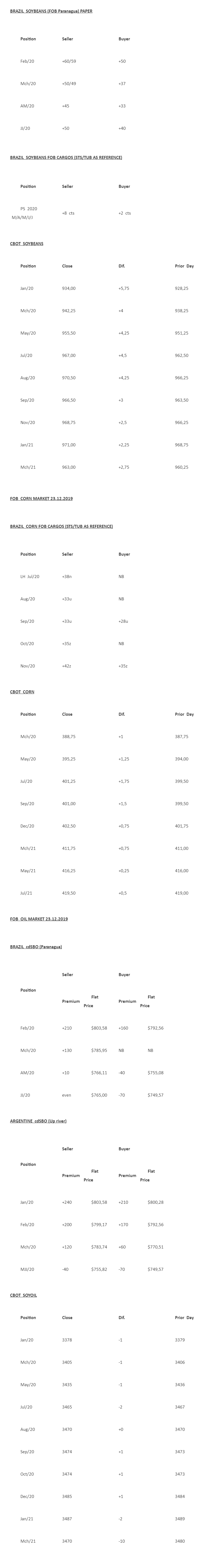
Task: Select the 'even' seller premium cell
Action: click(67, 1095)
